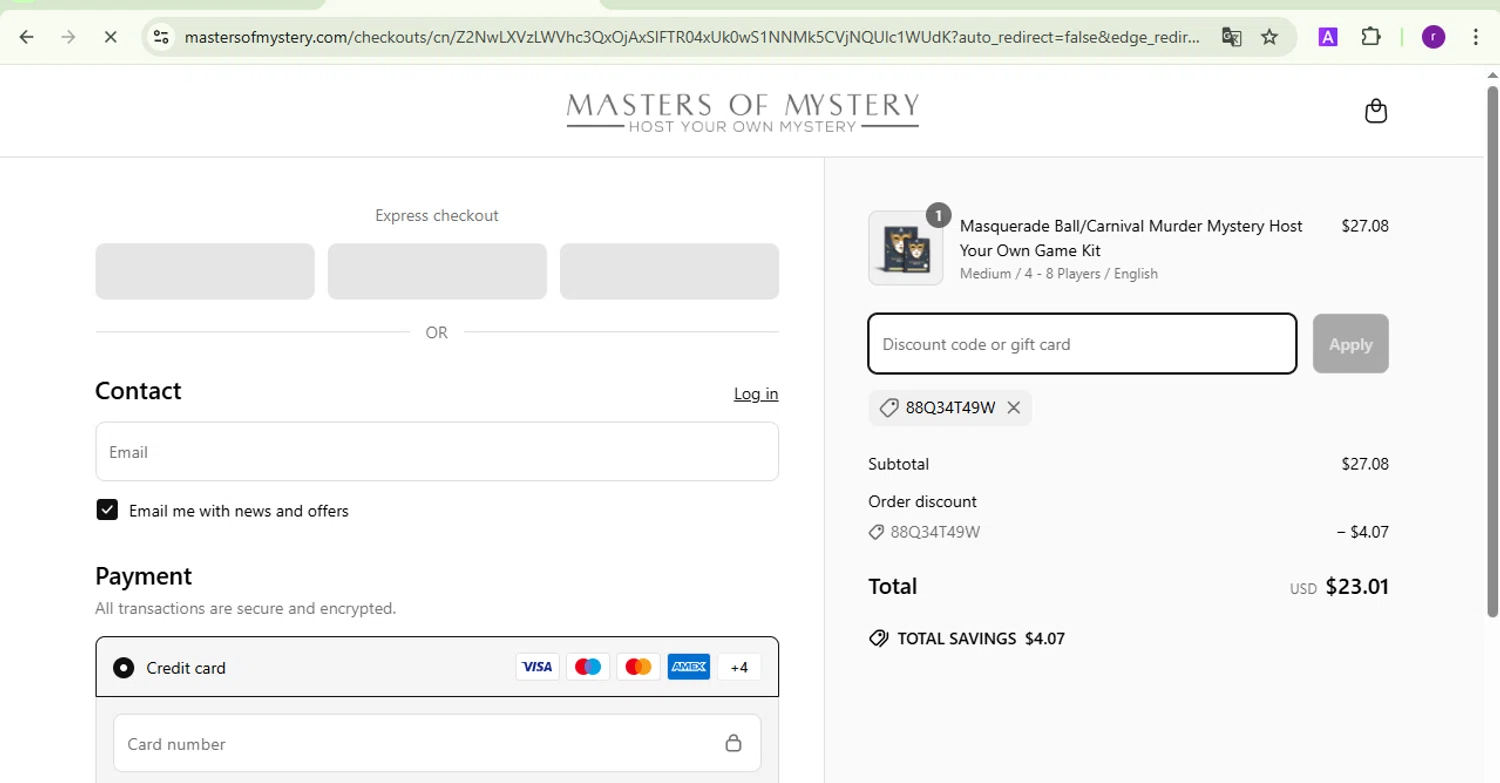Click the page vertical scrollbar
This screenshot has width=1500, height=783.
[1492, 350]
